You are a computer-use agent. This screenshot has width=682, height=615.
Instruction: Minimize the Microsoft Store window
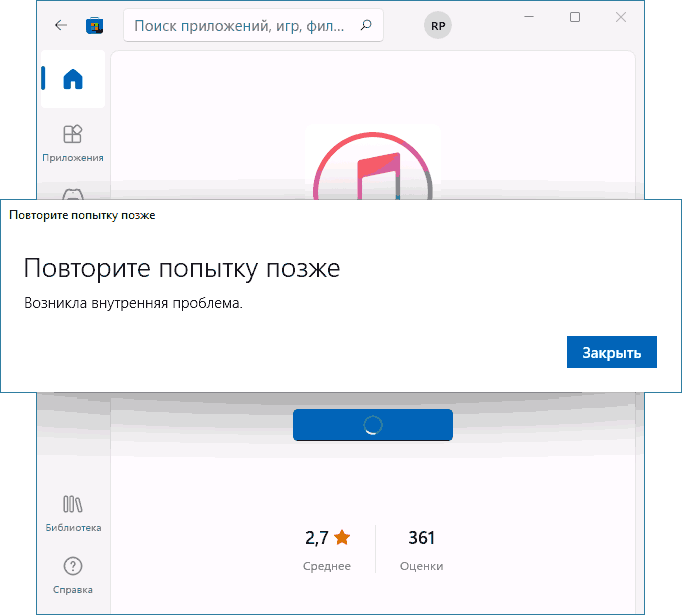click(x=529, y=17)
